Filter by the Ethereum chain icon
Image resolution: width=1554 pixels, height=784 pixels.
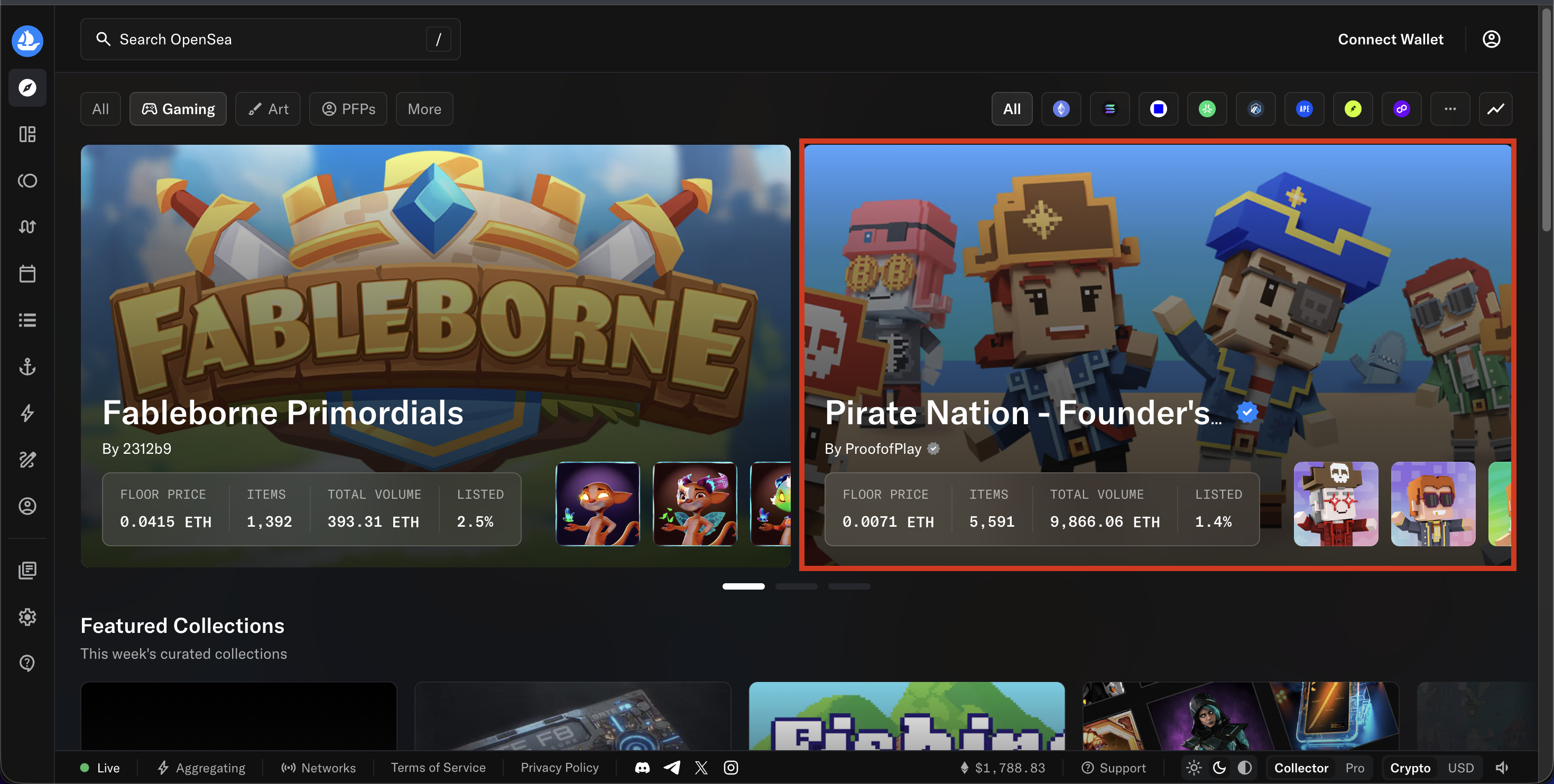(1061, 109)
